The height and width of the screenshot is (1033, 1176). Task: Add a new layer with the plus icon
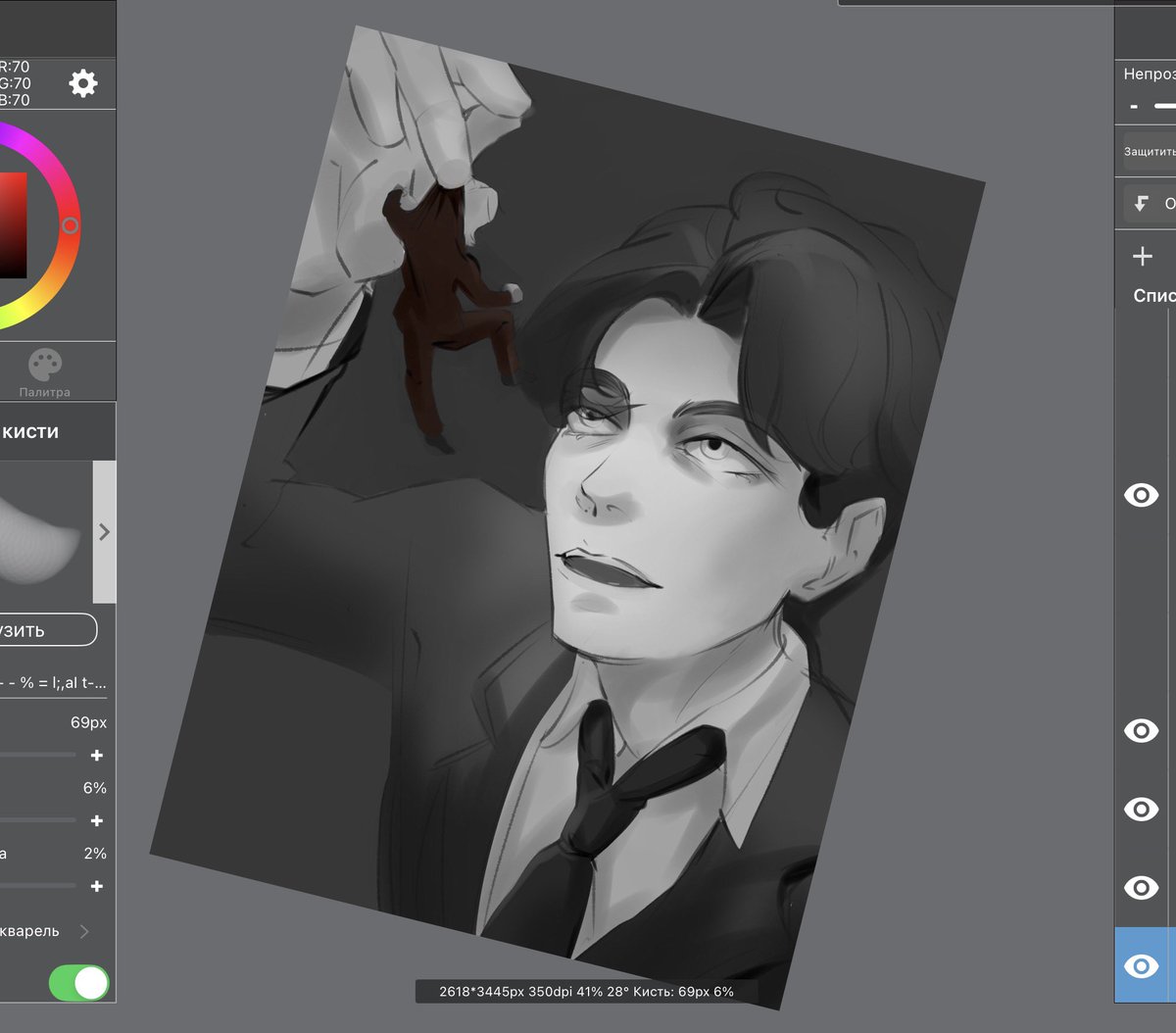coord(1143,257)
